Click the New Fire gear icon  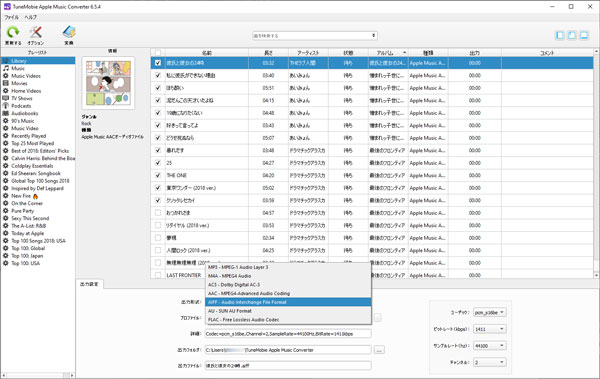[5, 196]
